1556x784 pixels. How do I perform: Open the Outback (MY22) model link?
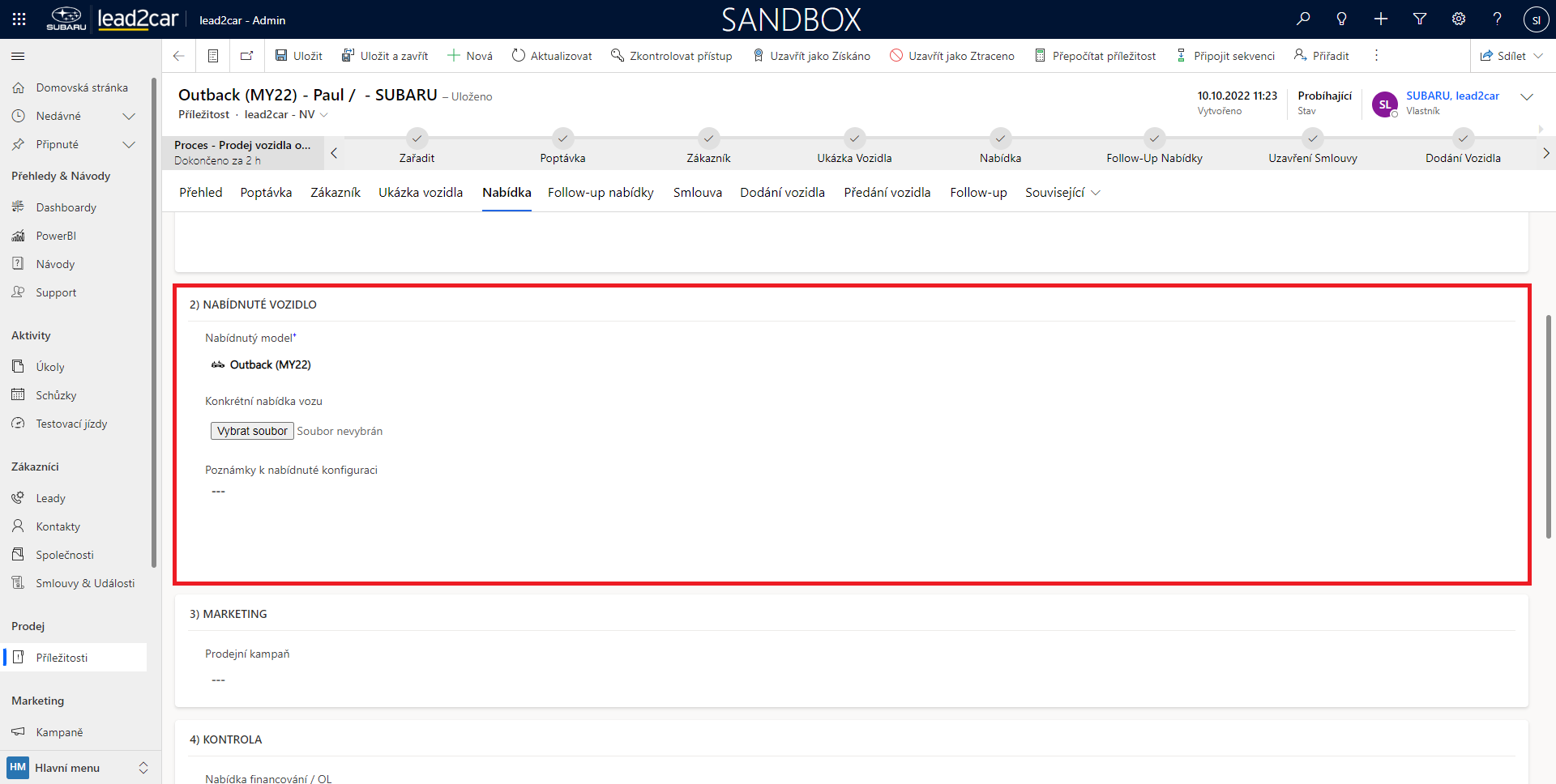270,364
